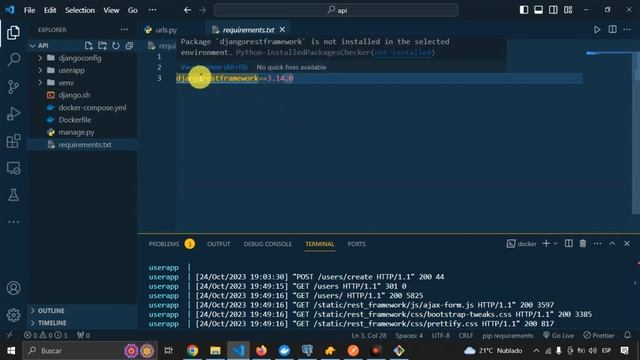Maximize the terminal panel size
This screenshot has width=640, height=360.
pos(612,244)
